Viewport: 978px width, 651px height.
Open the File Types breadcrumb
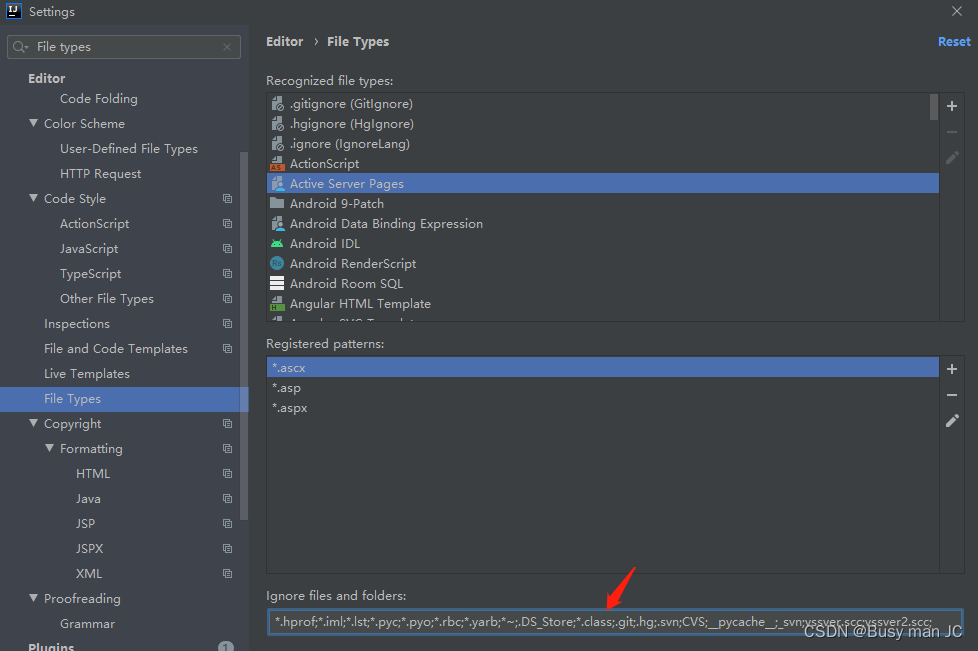click(358, 41)
